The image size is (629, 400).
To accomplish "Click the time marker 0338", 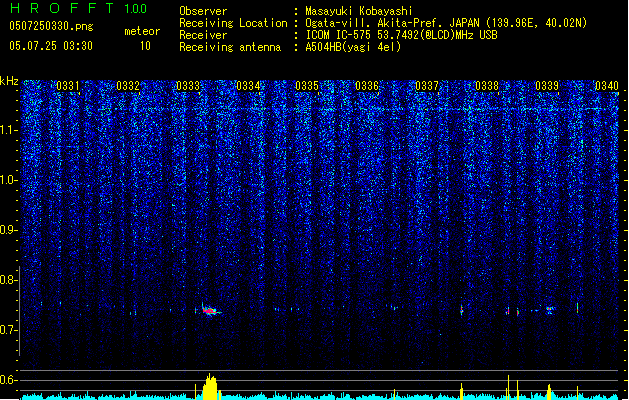I will click(x=487, y=86).
